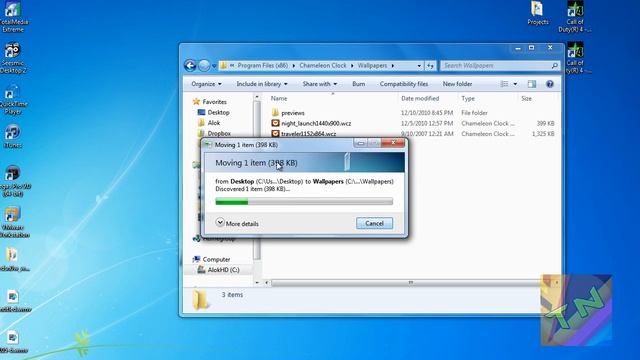Select Desktop under Favorites
The height and width of the screenshot is (360, 640).
coord(213,112)
